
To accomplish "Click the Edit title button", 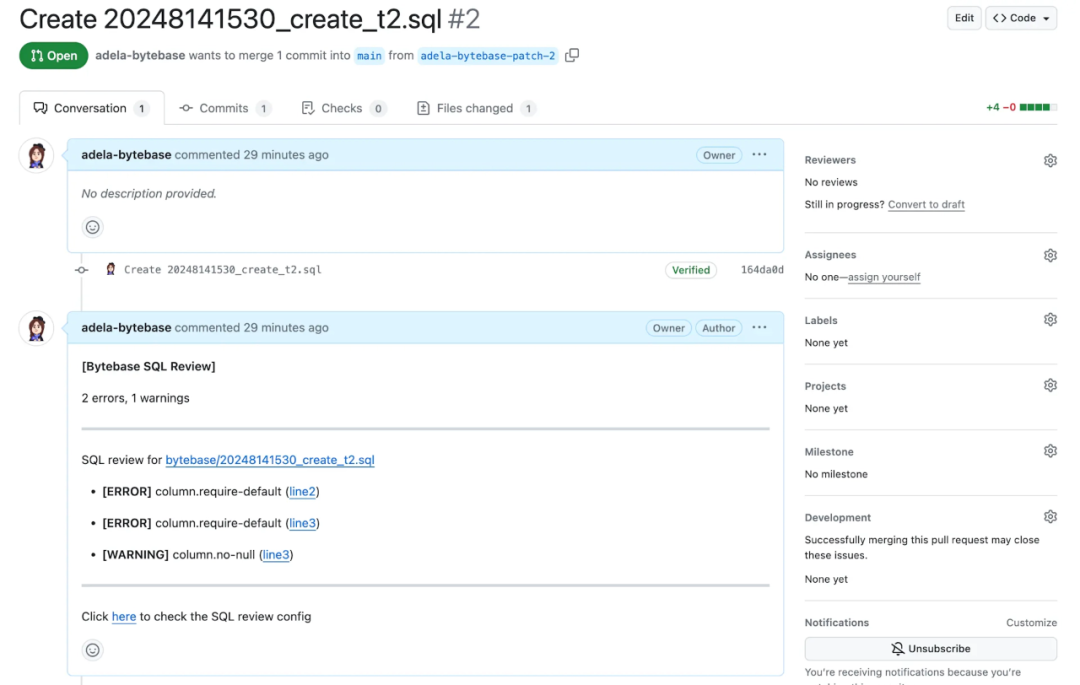I will point(964,19).
